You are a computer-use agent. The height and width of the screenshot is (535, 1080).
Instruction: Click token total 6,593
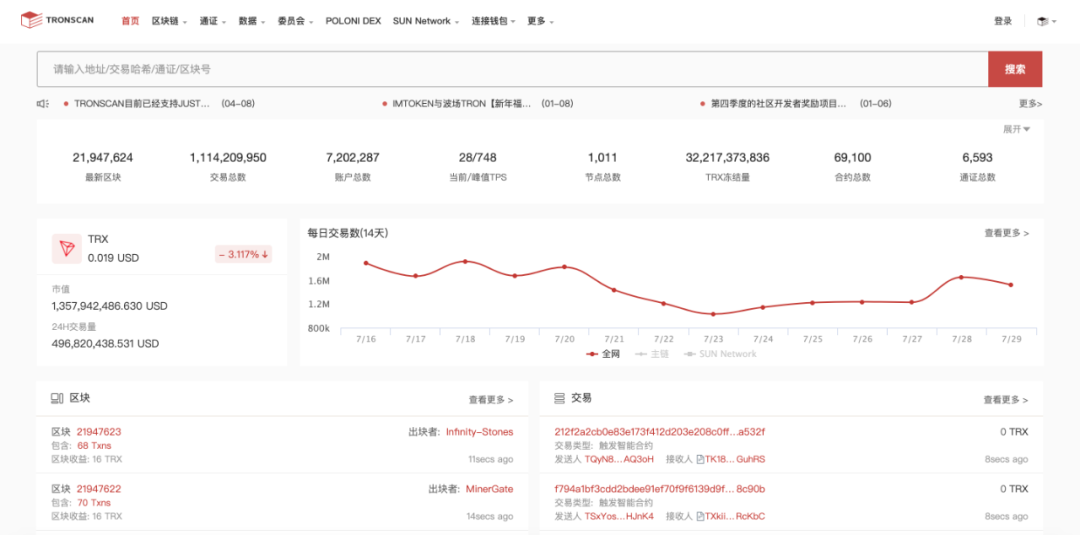[977, 158]
